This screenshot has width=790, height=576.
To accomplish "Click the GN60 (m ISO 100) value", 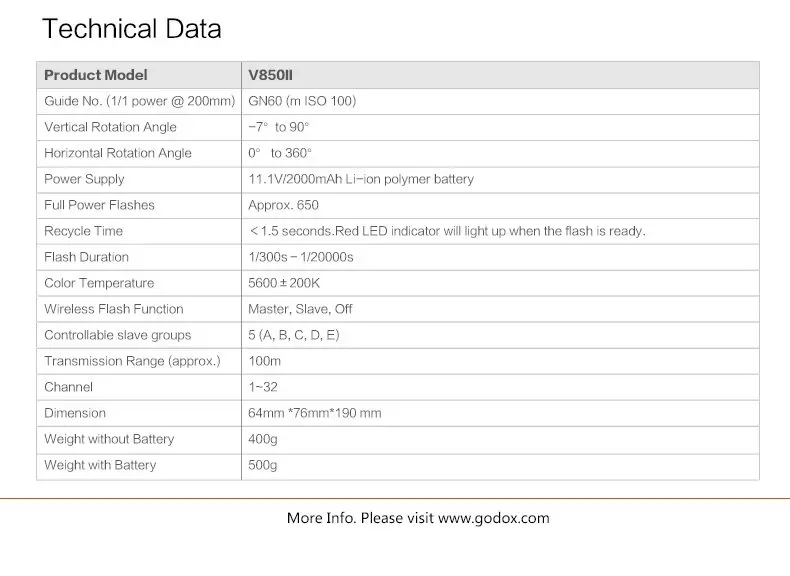I will 302,101.
